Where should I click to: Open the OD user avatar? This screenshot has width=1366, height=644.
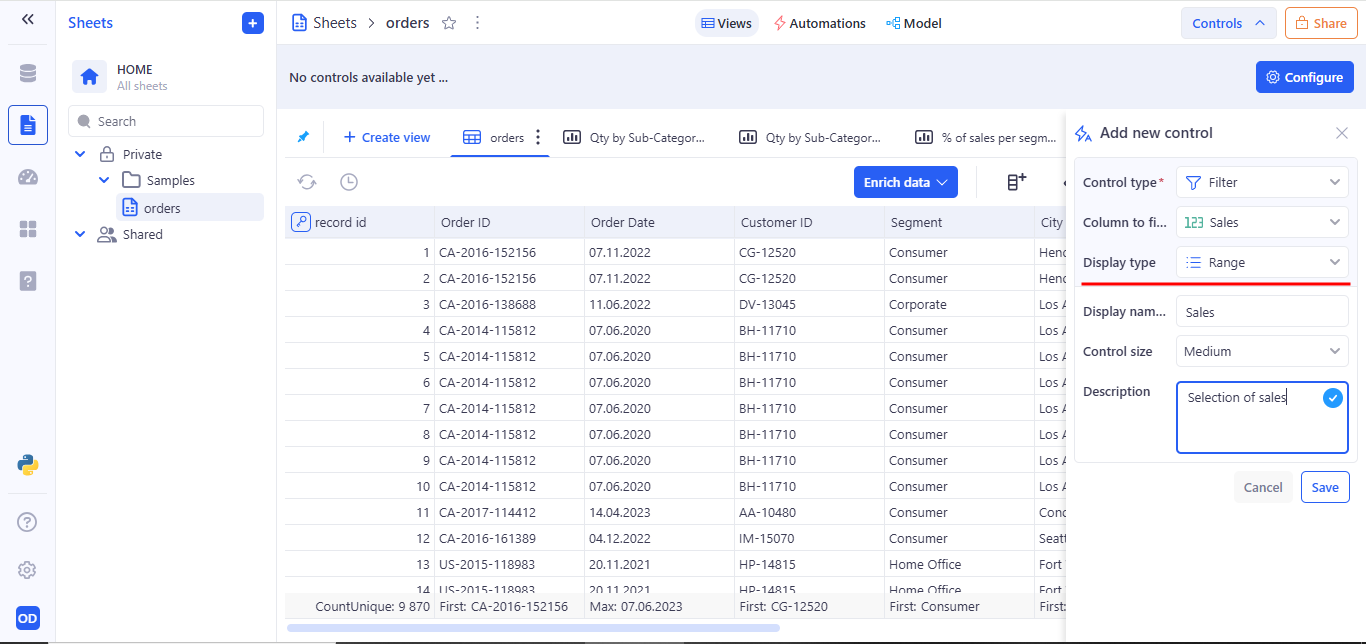pos(27,618)
